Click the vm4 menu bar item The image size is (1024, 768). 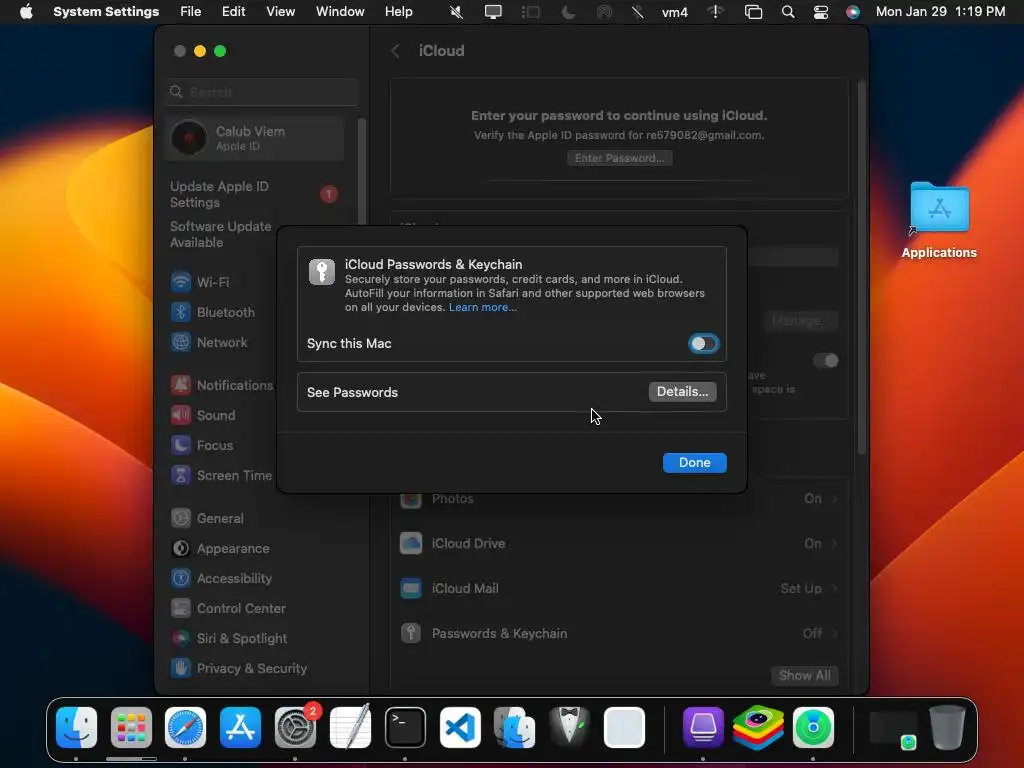pyautogui.click(x=675, y=12)
